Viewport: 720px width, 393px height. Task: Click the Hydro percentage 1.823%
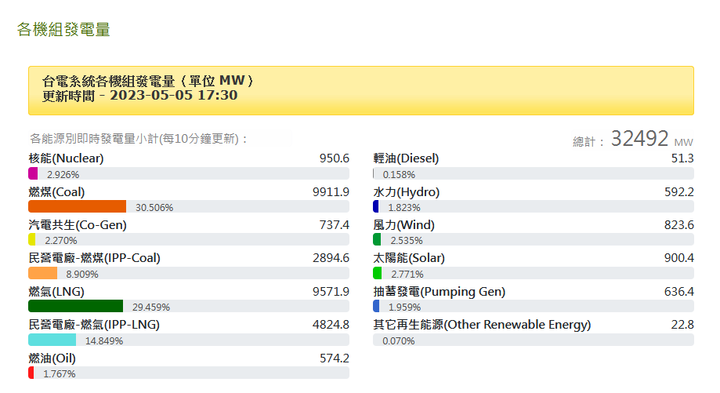tap(404, 208)
